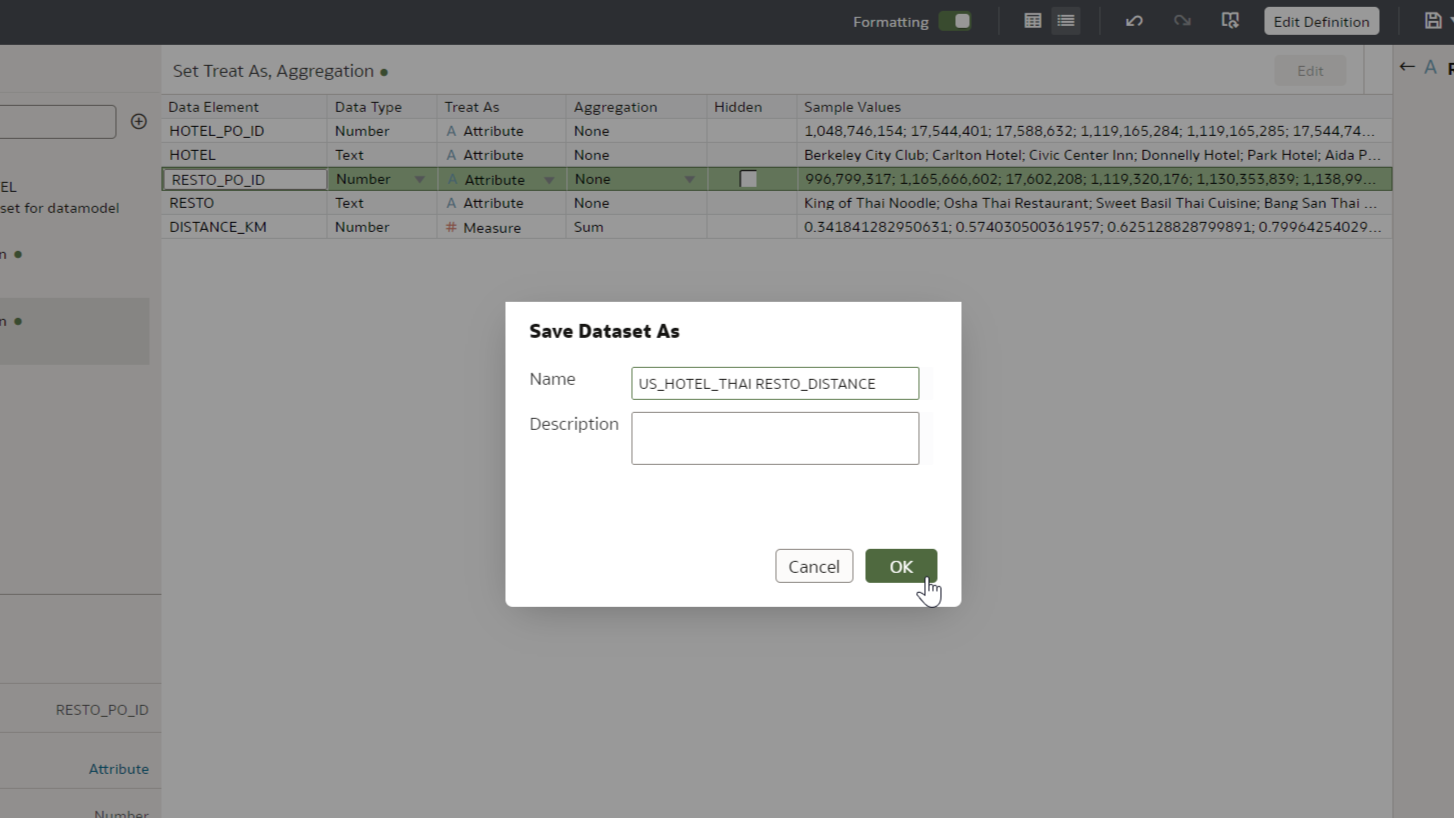
Task: Click the Aggregation column header
Action: tap(615, 107)
